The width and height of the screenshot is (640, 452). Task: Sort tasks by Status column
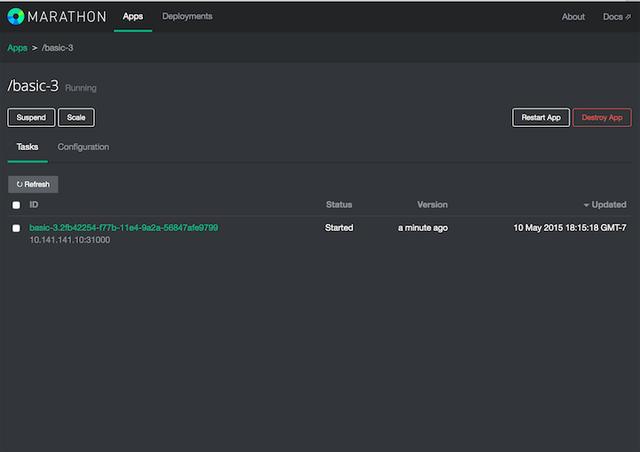pos(339,205)
